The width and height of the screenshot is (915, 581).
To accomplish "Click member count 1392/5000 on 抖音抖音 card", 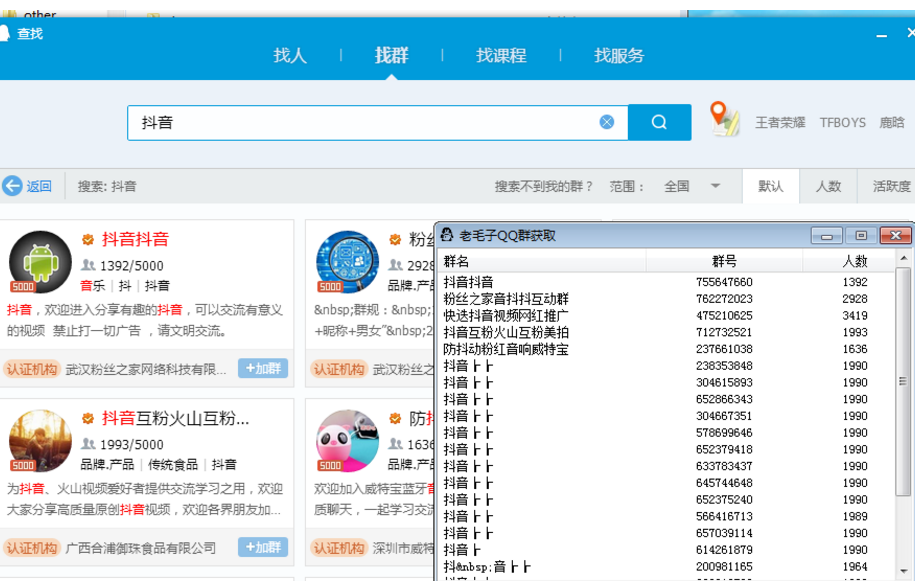I will (x=131, y=266).
